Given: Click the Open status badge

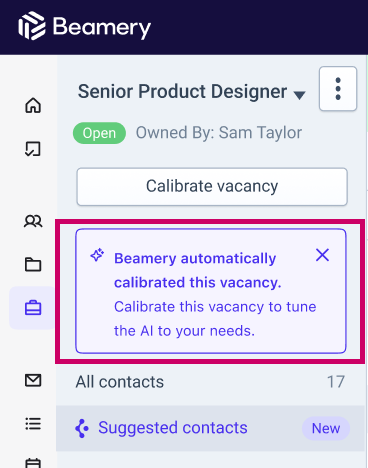Looking at the screenshot, I should coord(99,133).
